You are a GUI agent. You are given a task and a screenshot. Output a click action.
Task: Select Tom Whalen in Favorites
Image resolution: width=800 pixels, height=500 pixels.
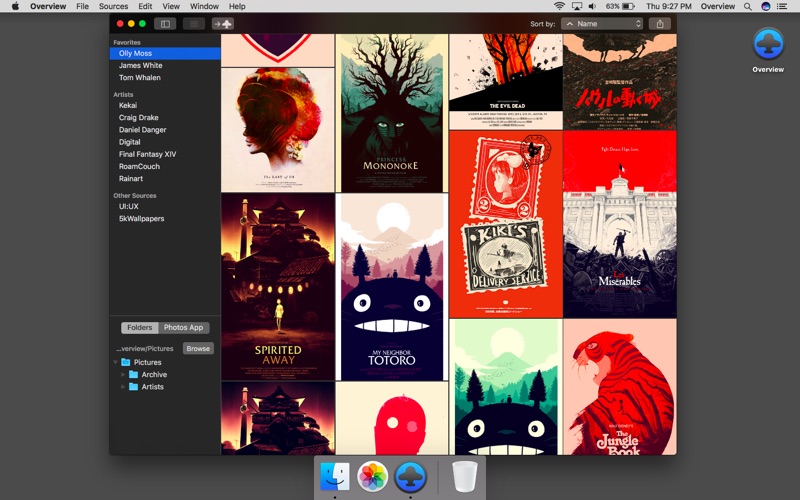[x=165, y=78]
